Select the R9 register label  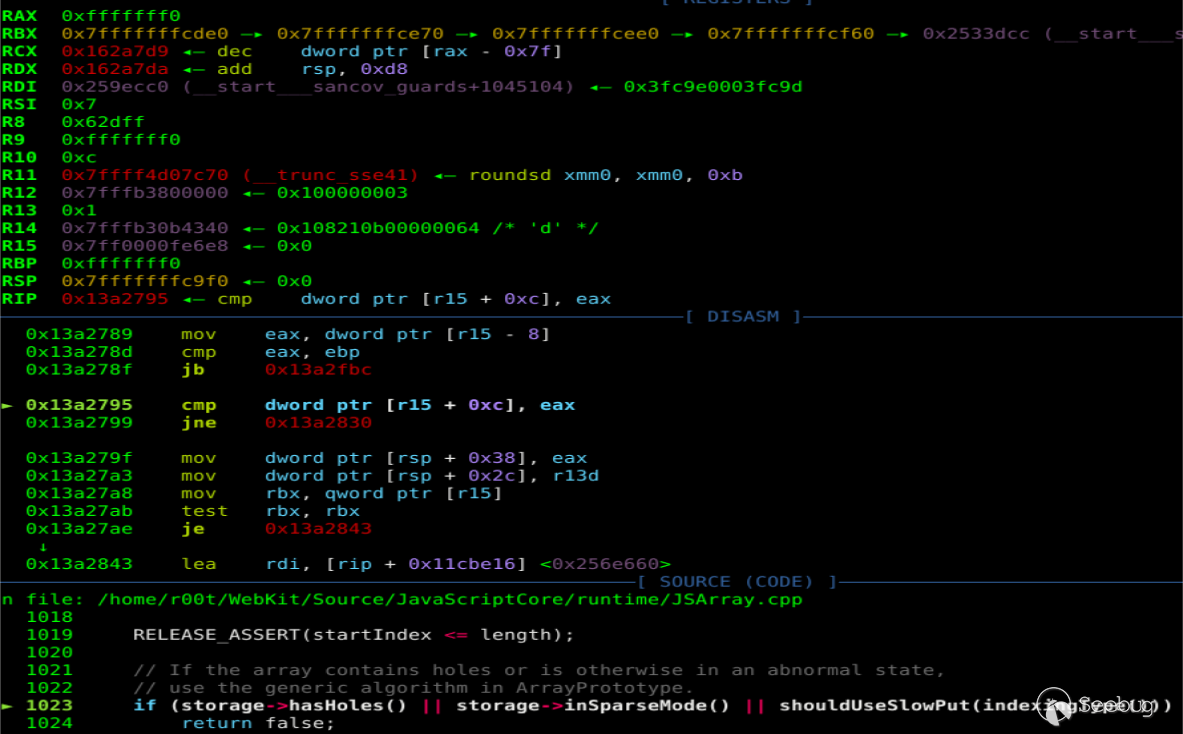(x=14, y=140)
